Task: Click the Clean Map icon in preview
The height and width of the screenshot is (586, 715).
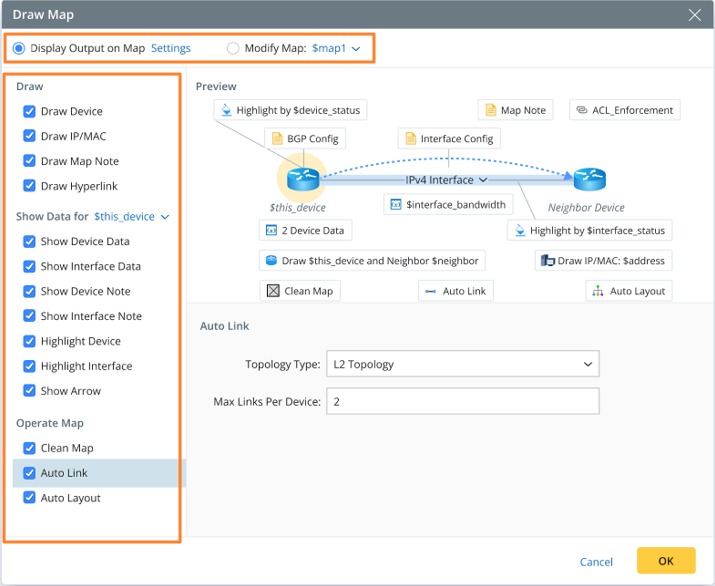Action: pos(273,291)
